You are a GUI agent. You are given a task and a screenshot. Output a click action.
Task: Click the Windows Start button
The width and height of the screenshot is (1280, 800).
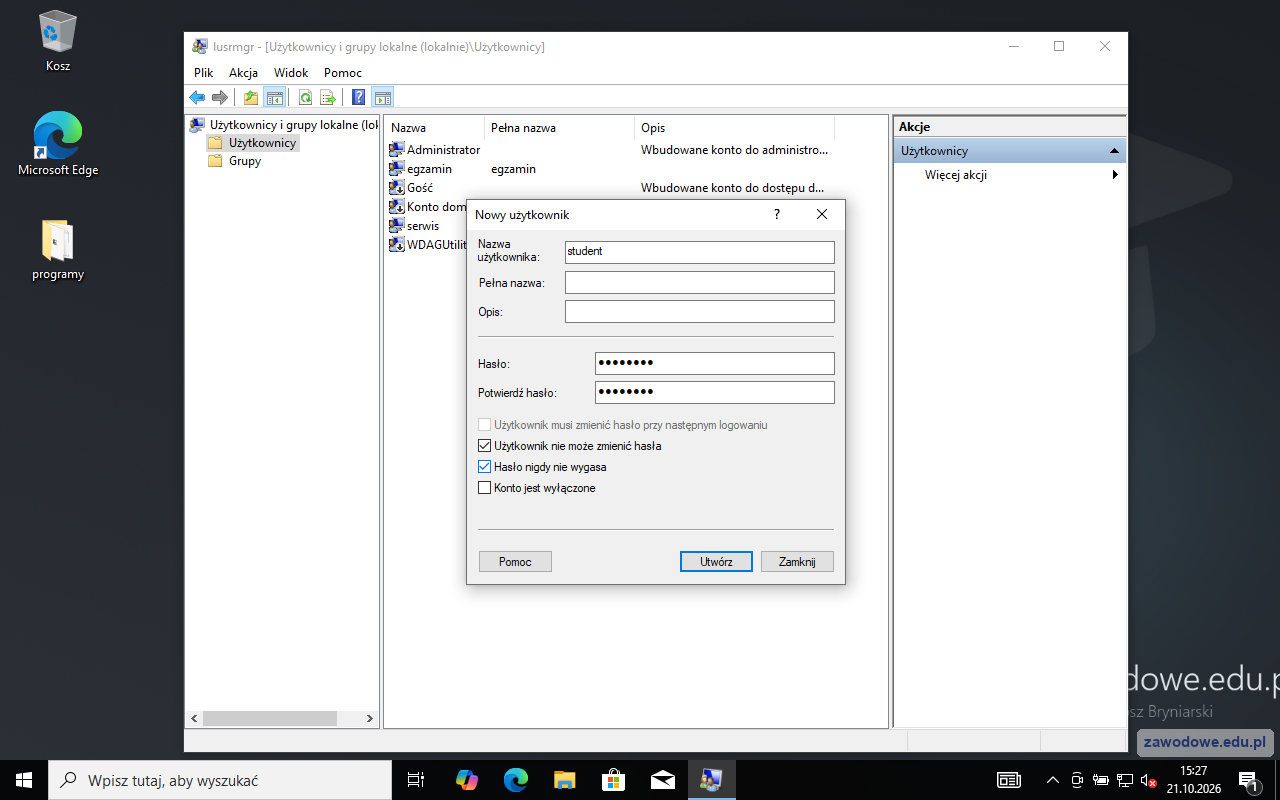pyautogui.click(x=24, y=780)
